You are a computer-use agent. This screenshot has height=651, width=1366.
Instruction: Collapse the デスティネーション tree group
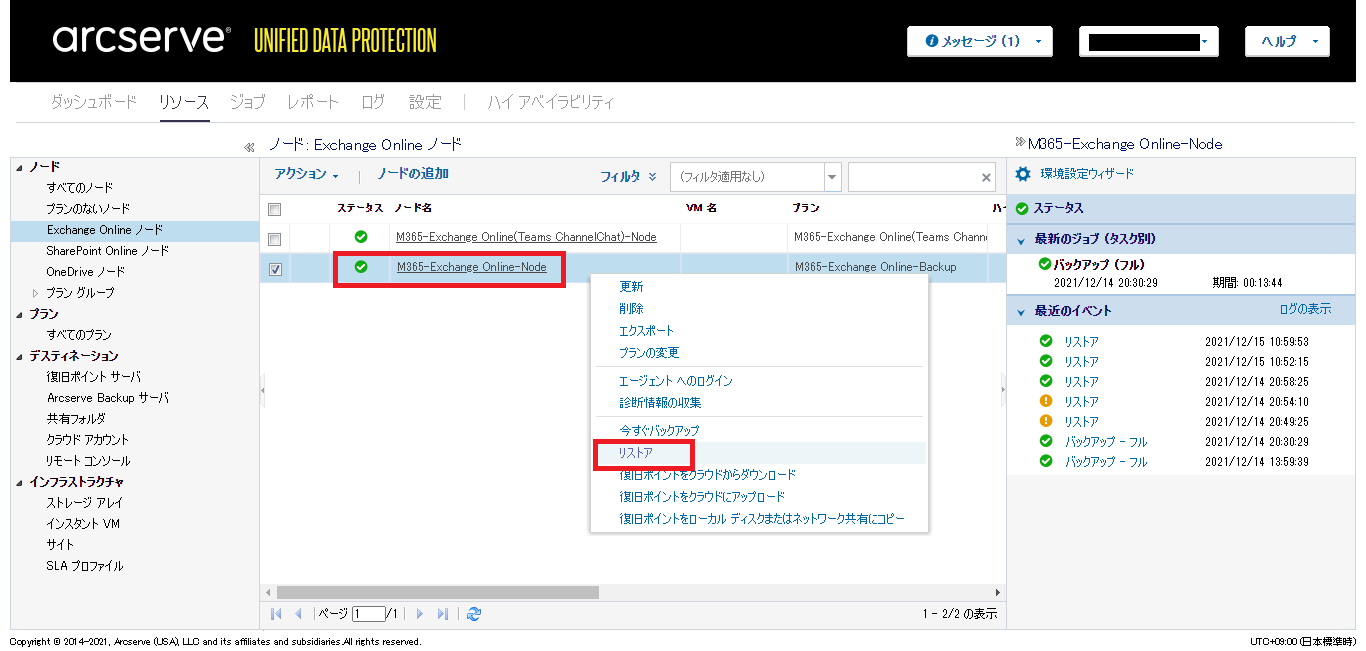pos(20,356)
